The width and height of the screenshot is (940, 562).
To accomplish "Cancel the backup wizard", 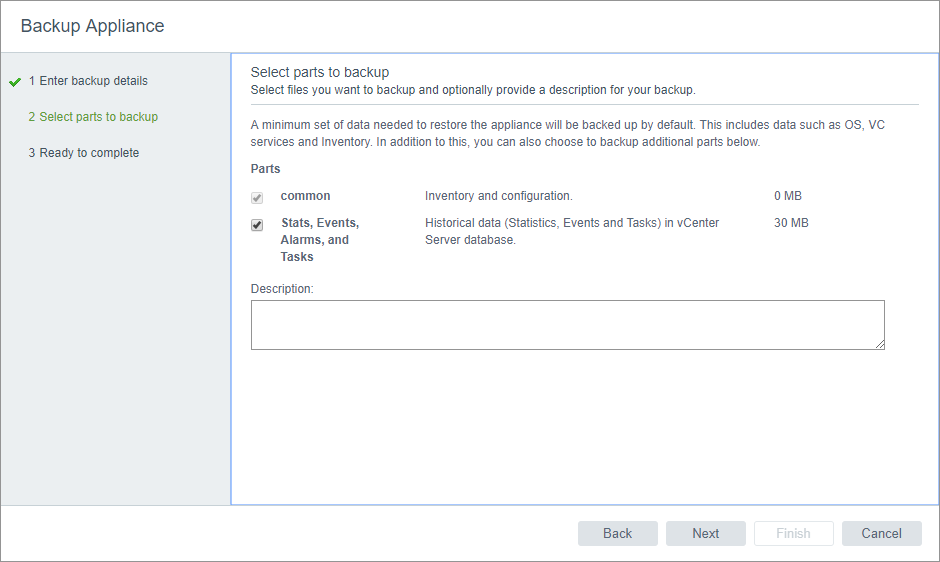I will coord(881,533).
